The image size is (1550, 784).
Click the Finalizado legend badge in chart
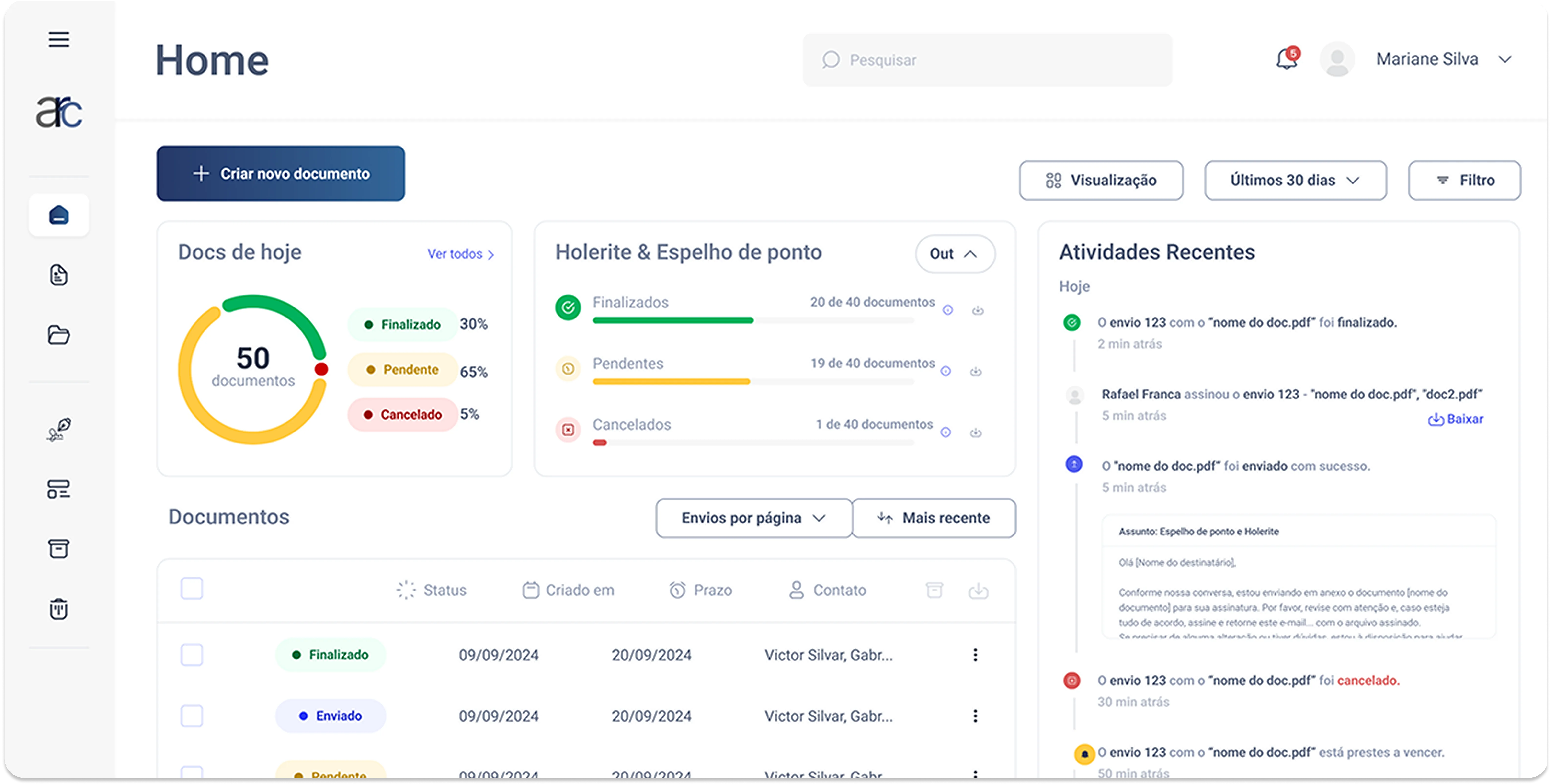pyautogui.click(x=402, y=324)
